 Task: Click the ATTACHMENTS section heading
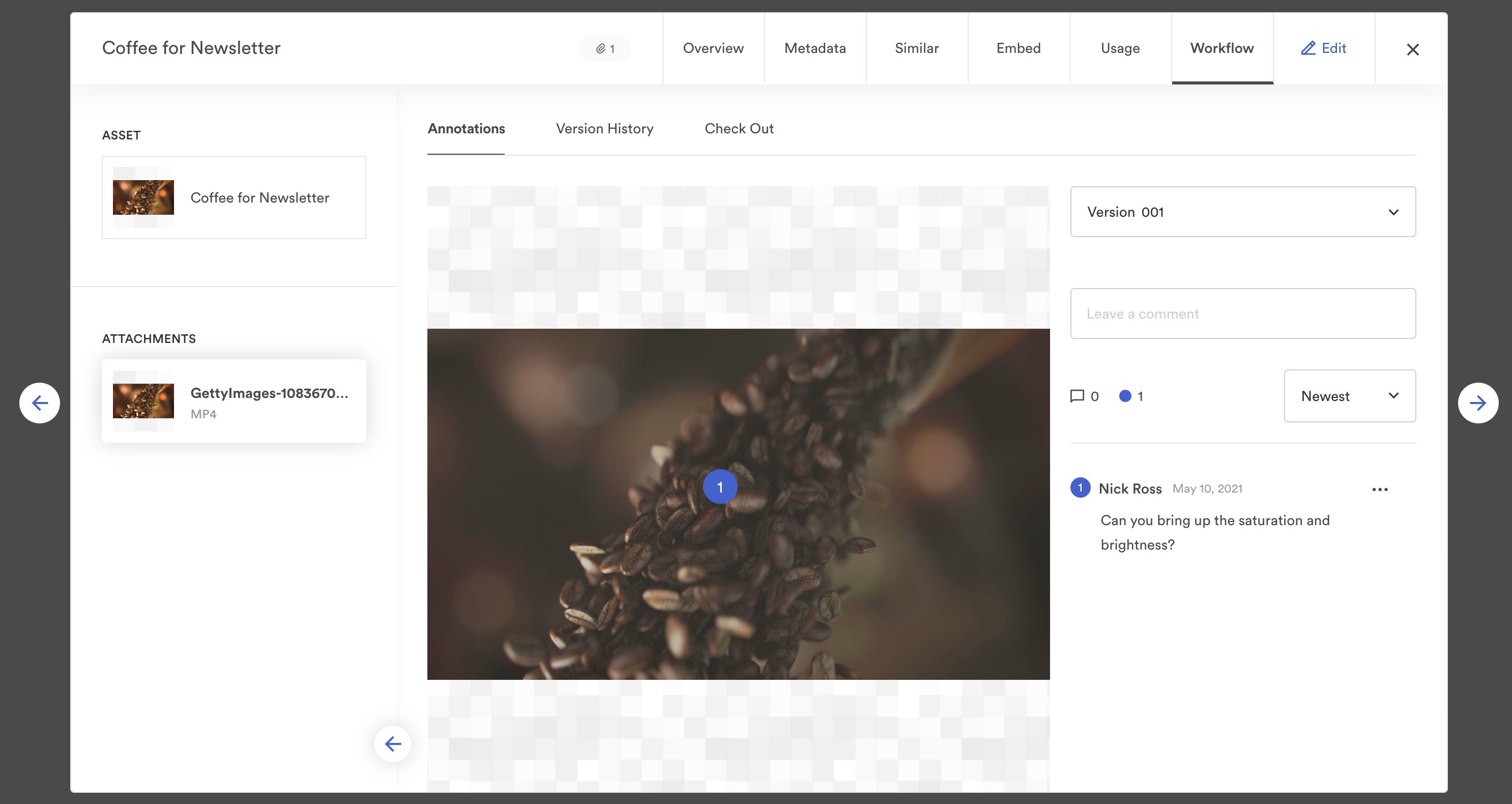click(x=149, y=339)
